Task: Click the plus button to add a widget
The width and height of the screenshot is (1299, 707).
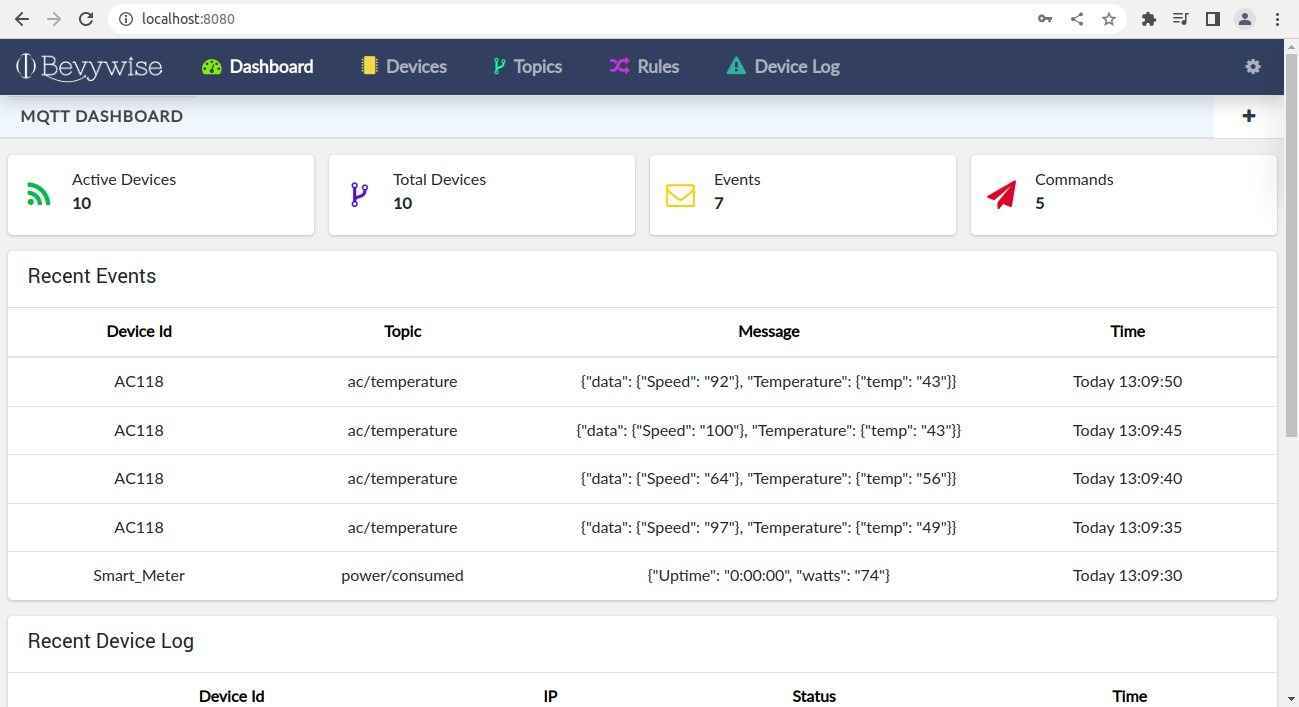Action: click(x=1248, y=116)
